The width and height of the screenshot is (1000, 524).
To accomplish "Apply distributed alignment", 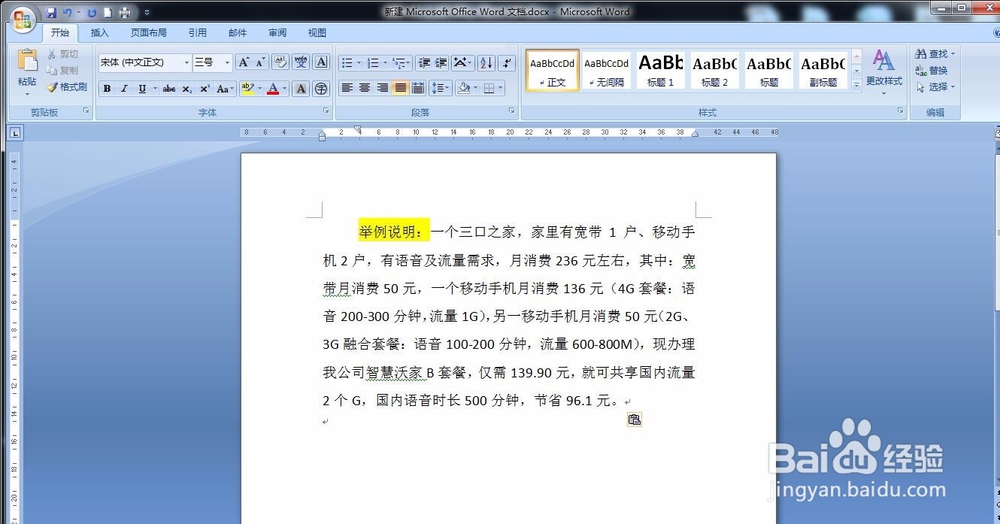I will pos(418,88).
